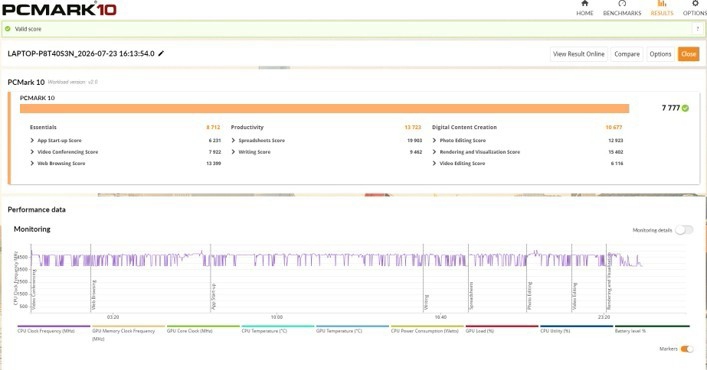Click the Writing marker in chart
The width and height of the screenshot is (707, 370).
click(427, 302)
